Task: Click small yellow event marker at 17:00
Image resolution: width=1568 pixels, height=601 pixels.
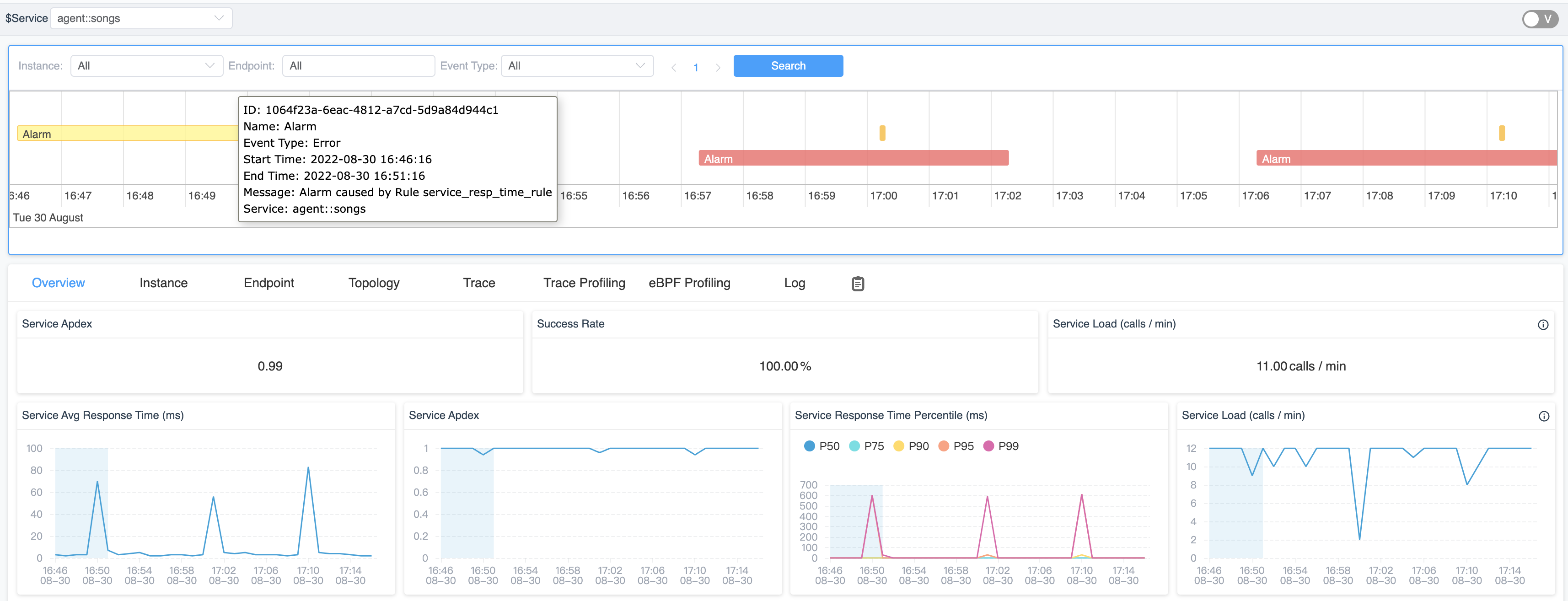Action: (x=882, y=133)
